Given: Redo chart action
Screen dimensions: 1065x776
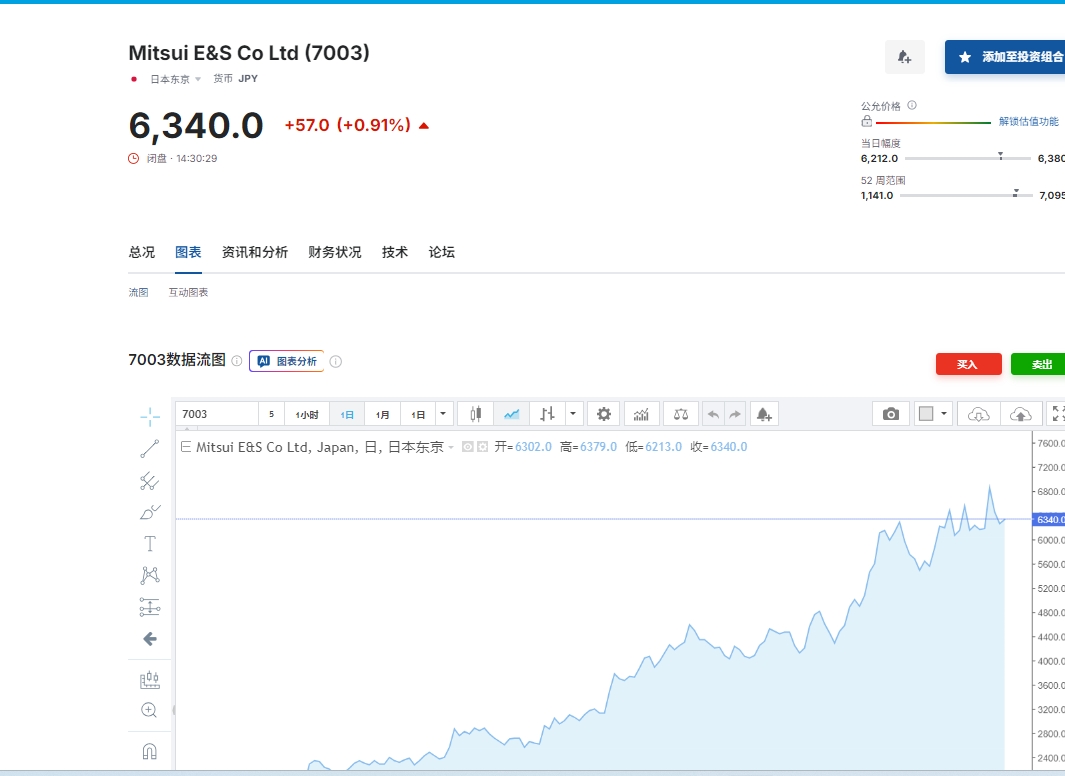Looking at the screenshot, I should click(x=735, y=414).
